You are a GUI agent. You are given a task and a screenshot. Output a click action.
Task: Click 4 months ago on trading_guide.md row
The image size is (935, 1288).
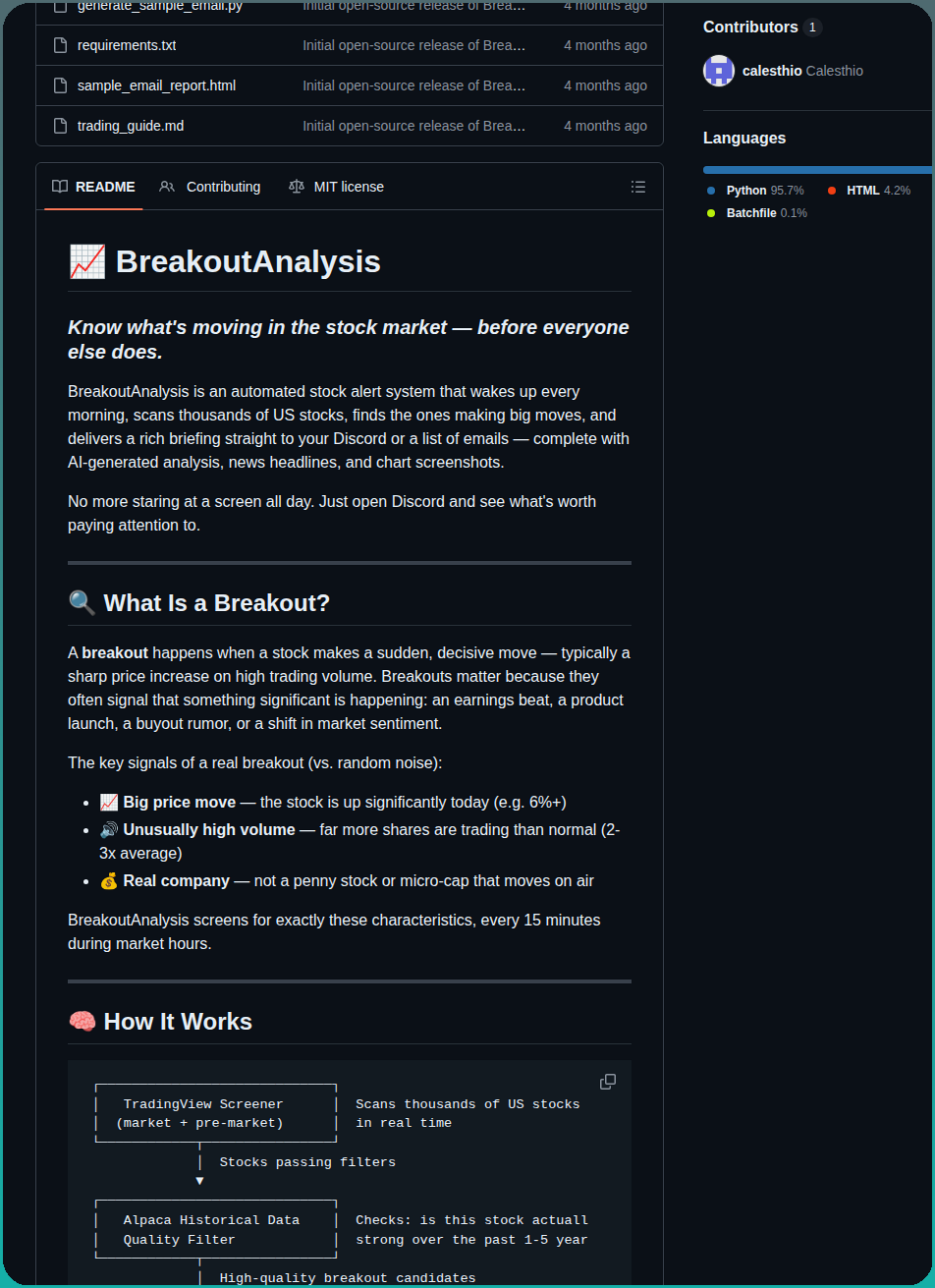point(605,126)
